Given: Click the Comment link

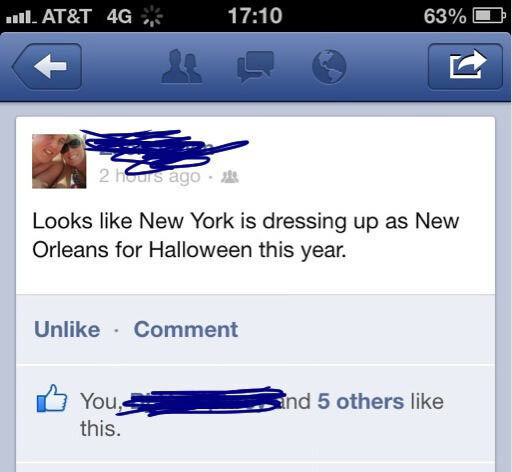Looking at the screenshot, I should [186, 329].
